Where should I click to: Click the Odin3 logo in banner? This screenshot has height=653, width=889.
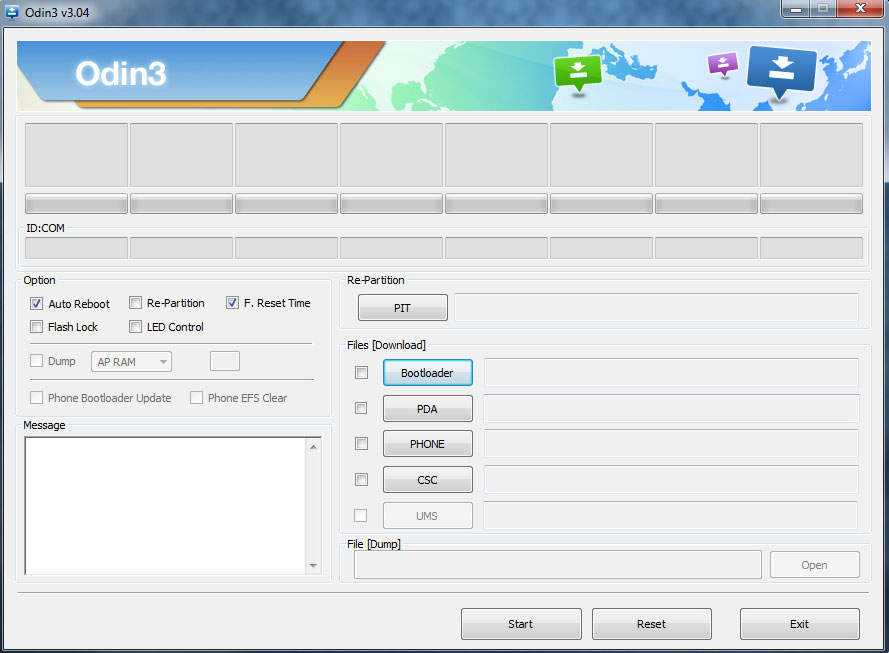[121, 74]
